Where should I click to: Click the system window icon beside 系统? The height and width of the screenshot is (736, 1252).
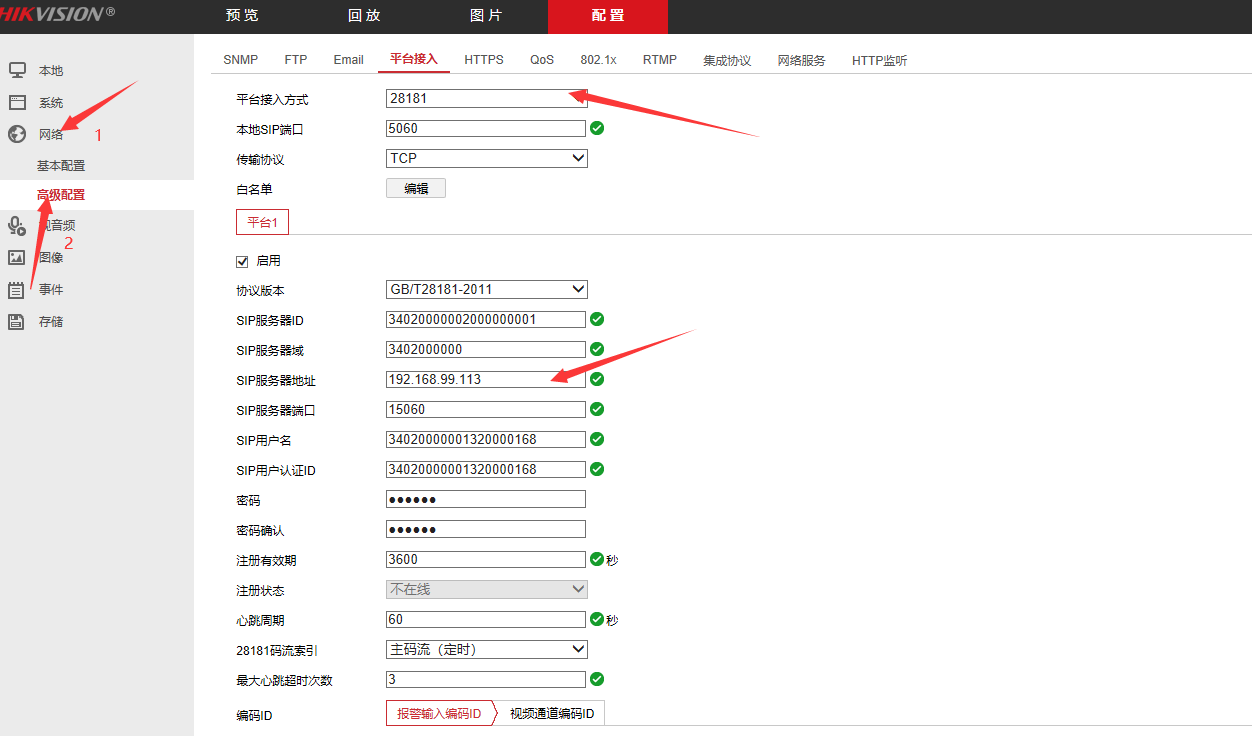point(17,102)
